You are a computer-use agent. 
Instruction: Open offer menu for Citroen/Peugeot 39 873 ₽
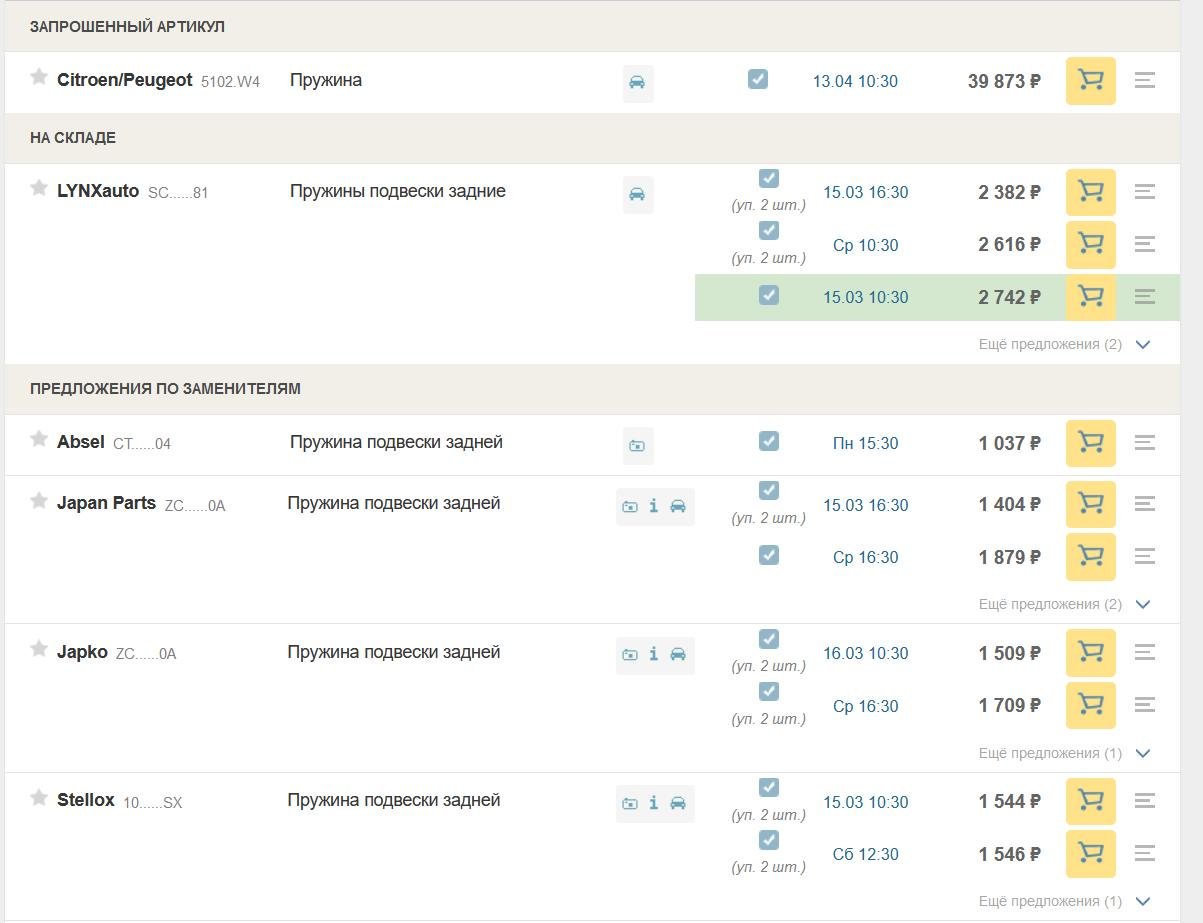(x=1145, y=81)
